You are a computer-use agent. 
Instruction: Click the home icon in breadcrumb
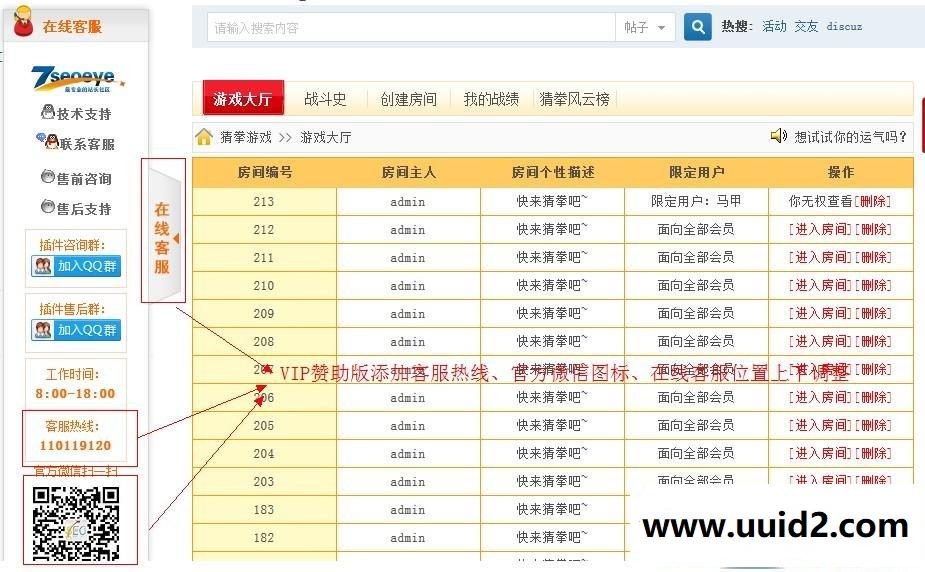click(204, 137)
